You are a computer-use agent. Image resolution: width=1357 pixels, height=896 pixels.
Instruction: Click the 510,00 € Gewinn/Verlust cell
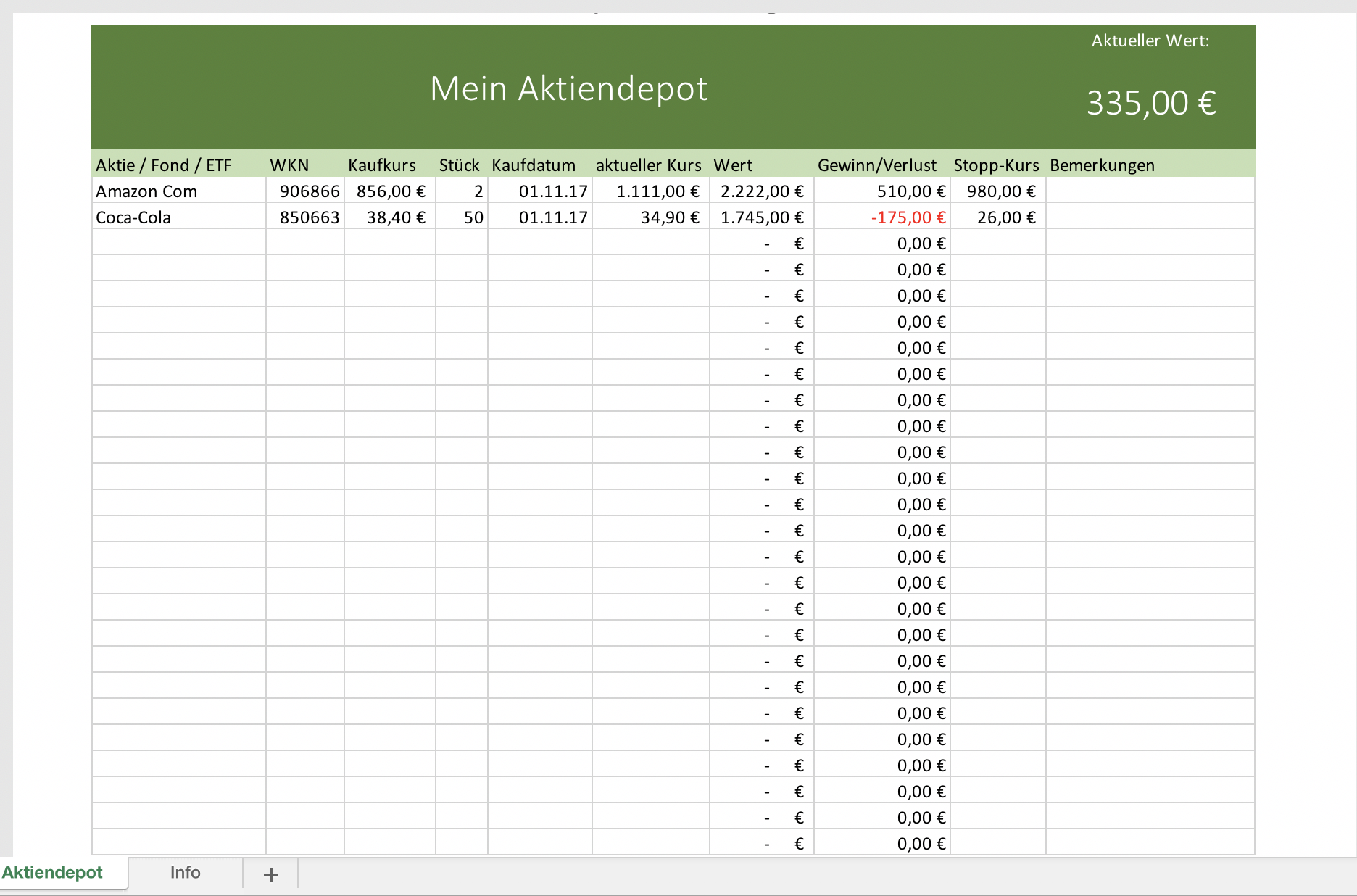(910, 191)
